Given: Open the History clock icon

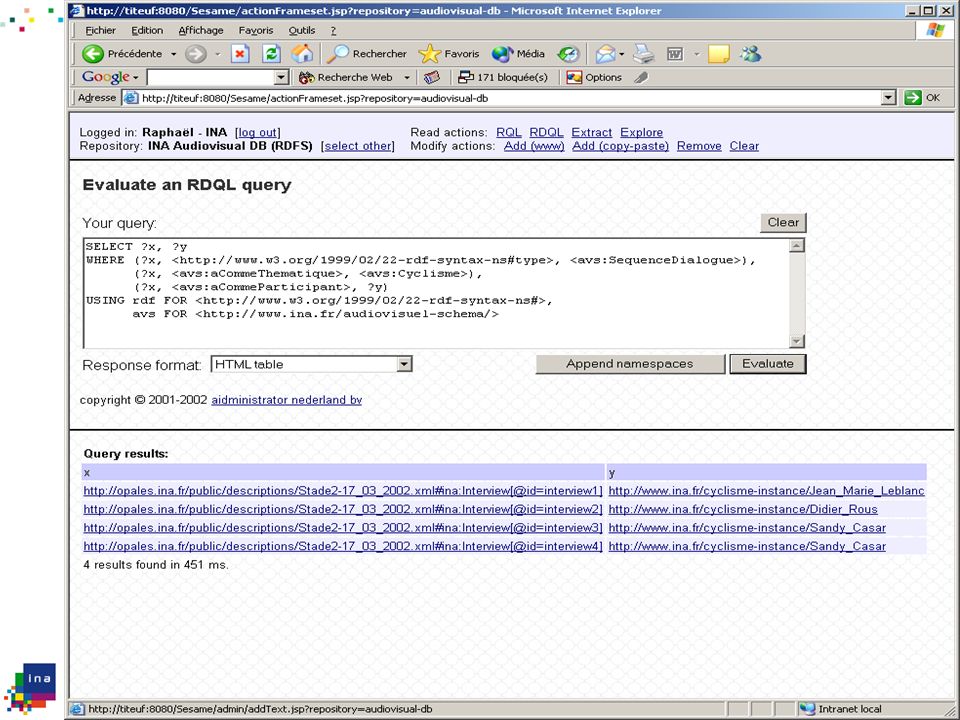Looking at the screenshot, I should tap(568, 54).
